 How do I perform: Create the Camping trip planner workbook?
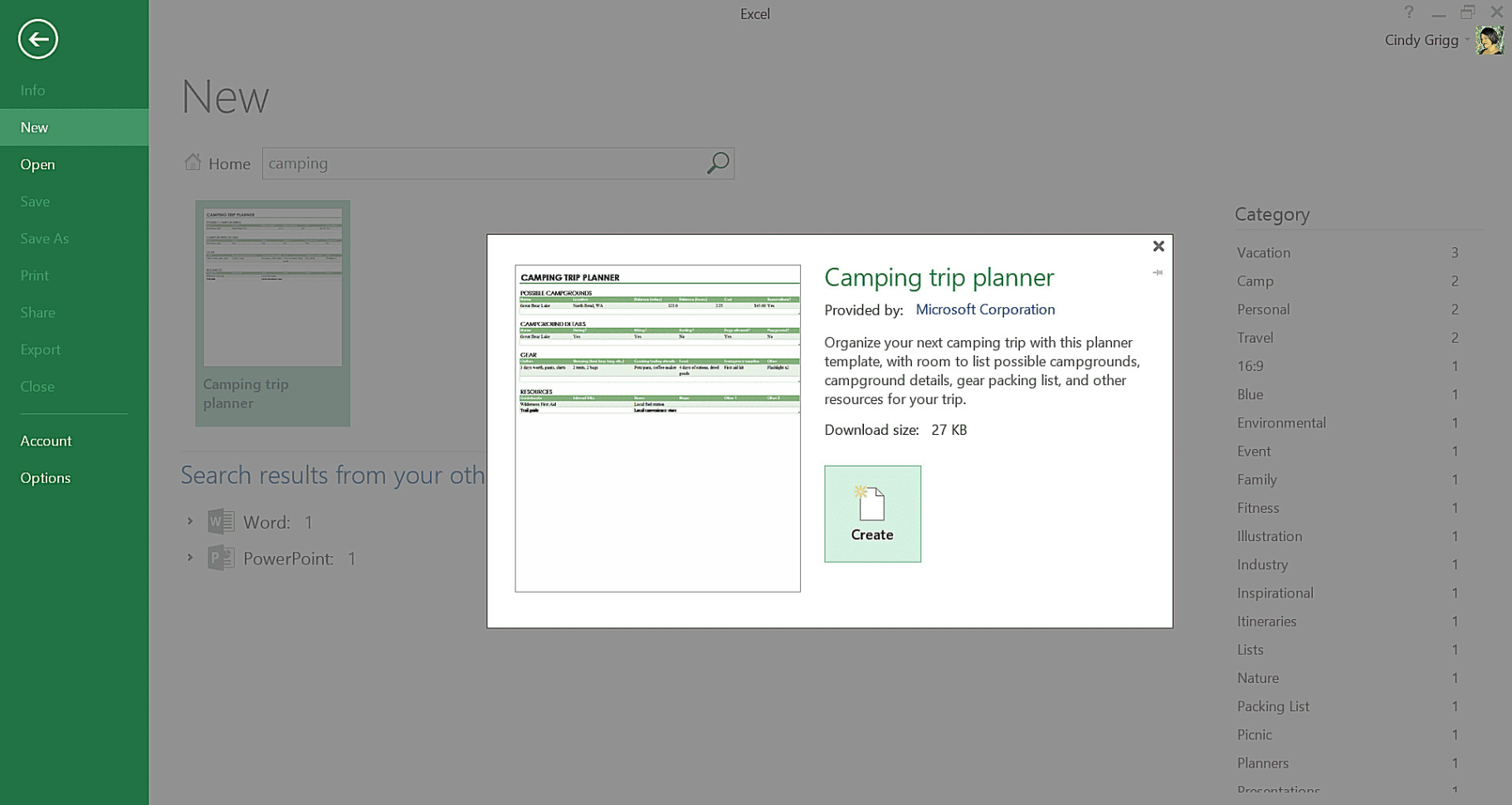872,514
